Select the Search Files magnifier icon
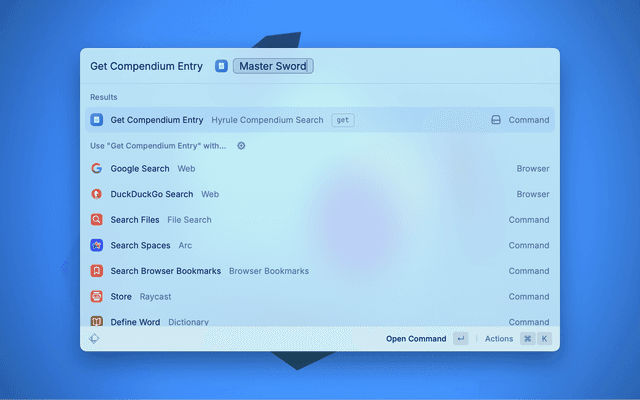Image resolution: width=640 pixels, height=400 pixels. click(97, 220)
